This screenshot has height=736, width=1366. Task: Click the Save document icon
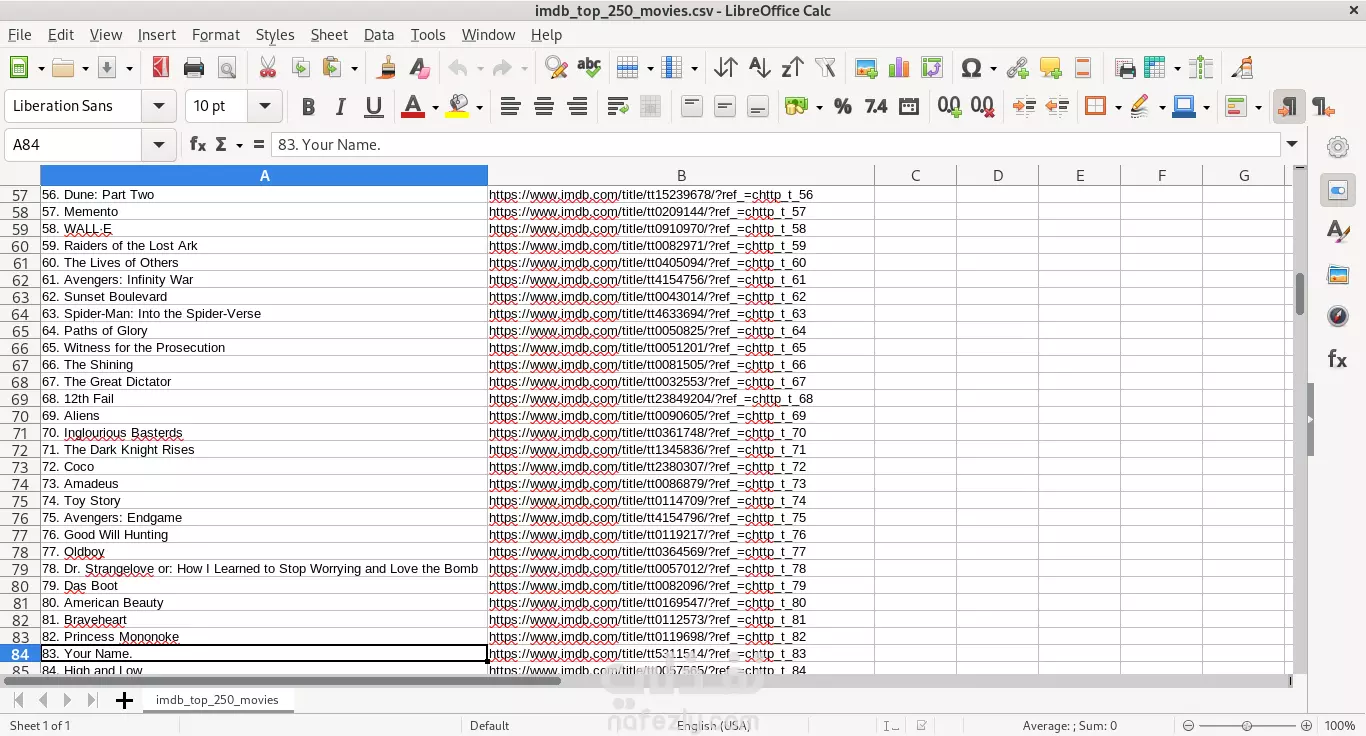click(106, 68)
